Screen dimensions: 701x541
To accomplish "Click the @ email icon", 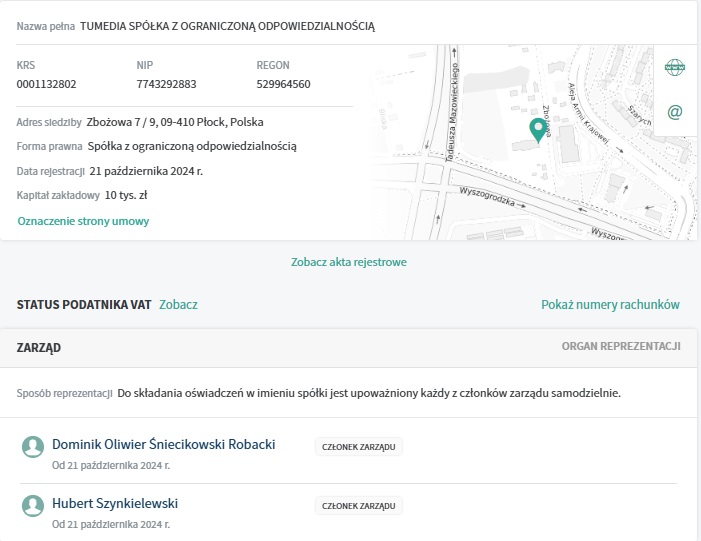I will 675,112.
